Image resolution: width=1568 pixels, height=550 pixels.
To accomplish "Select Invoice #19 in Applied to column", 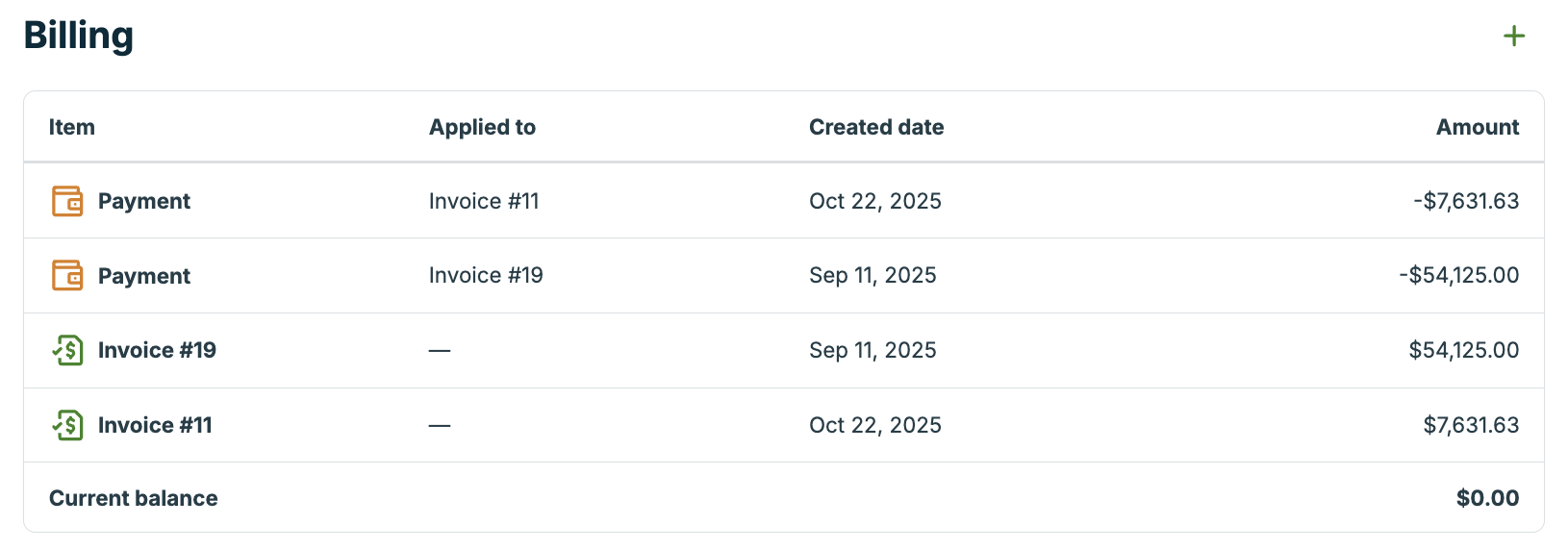I will coord(486,276).
